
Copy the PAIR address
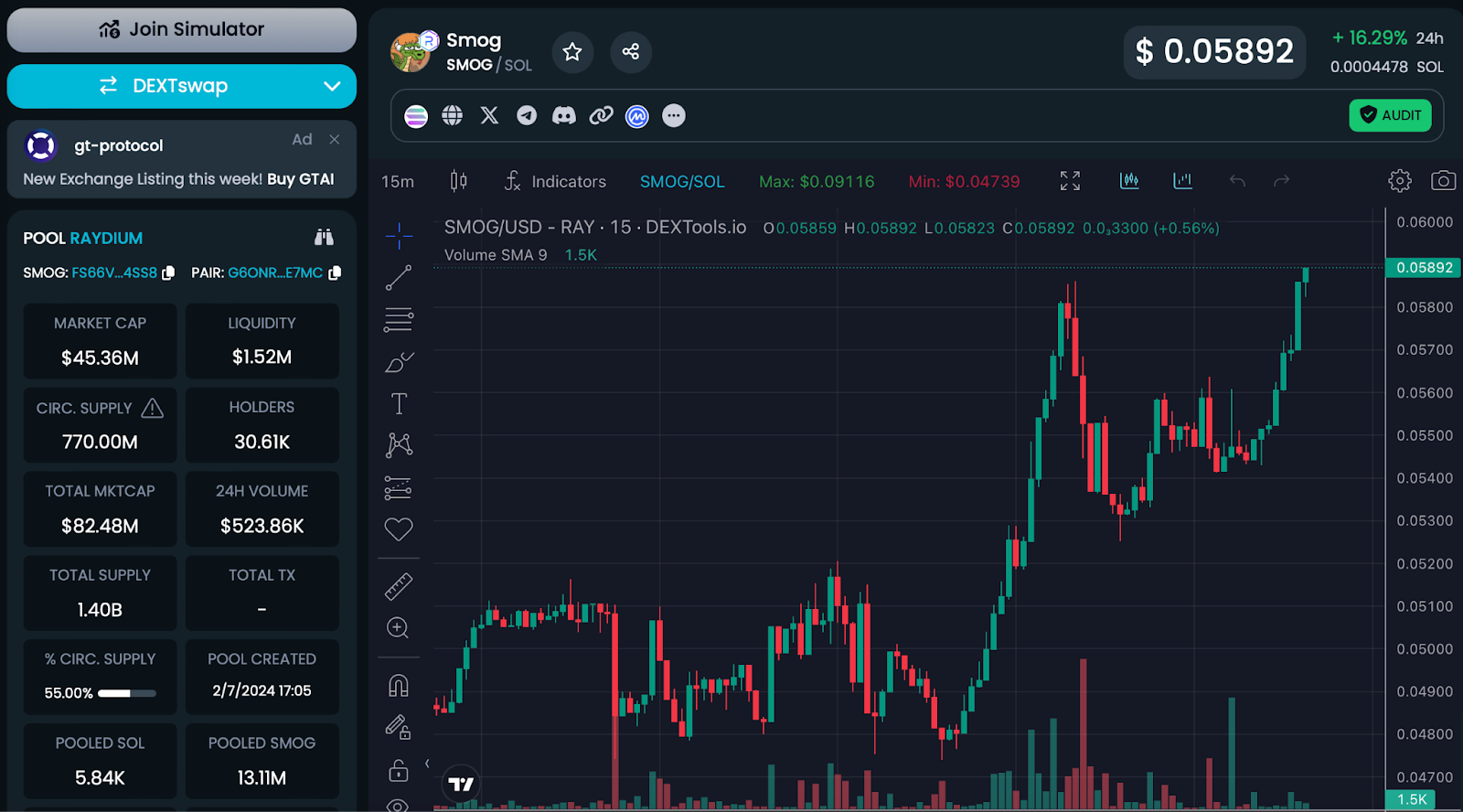[x=335, y=272]
